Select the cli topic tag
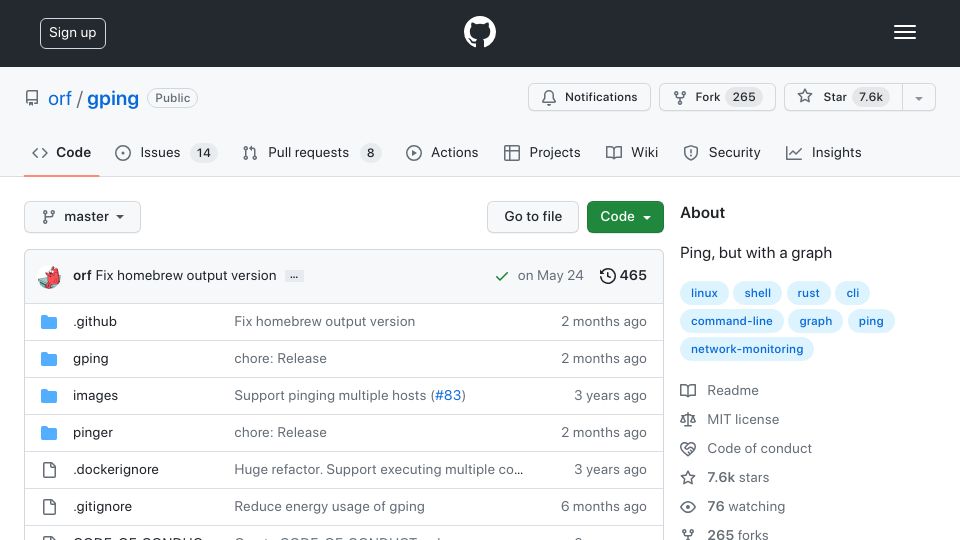Viewport: 960px width, 540px height. click(853, 293)
